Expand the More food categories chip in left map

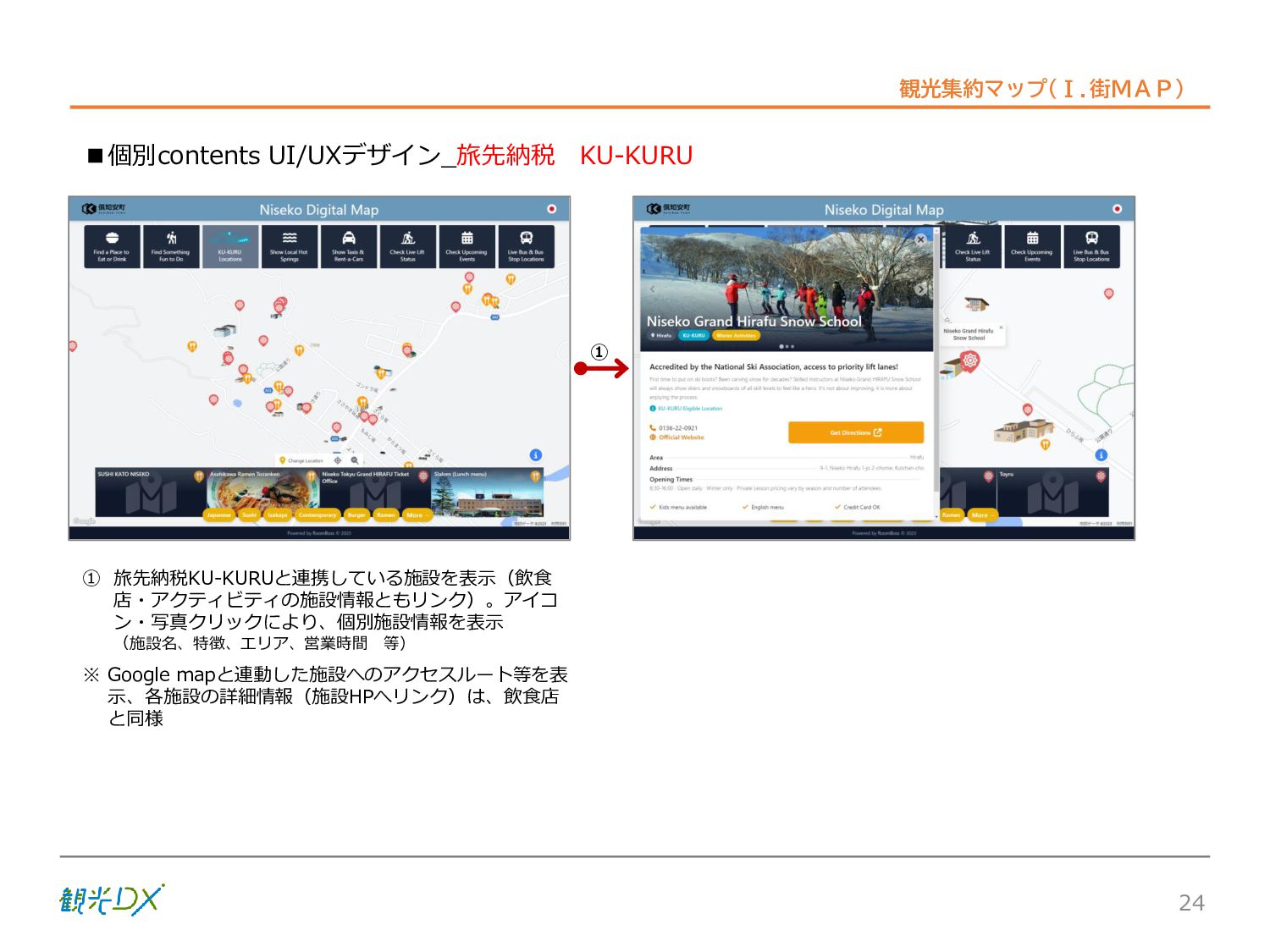(x=416, y=515)
